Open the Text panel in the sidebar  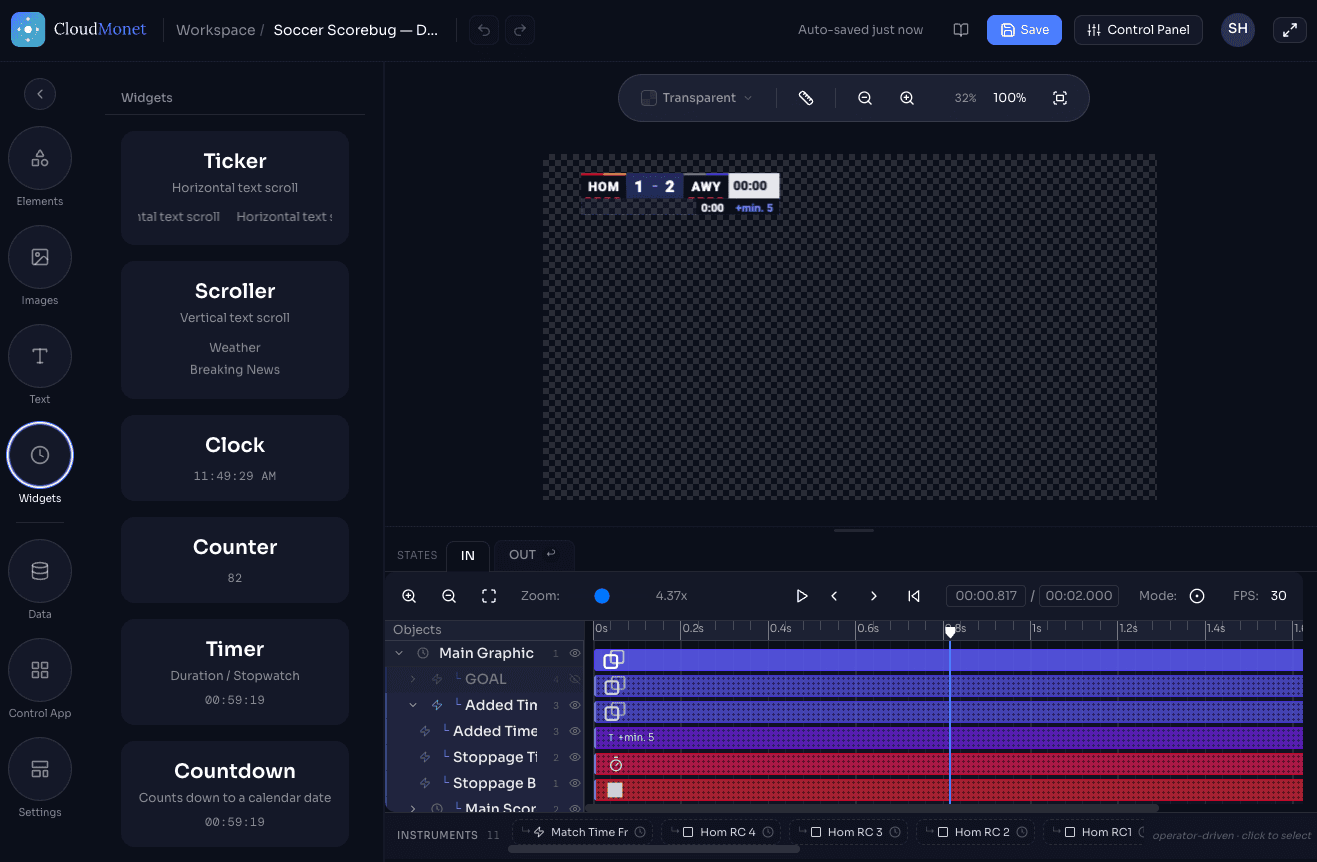(40, 356)
